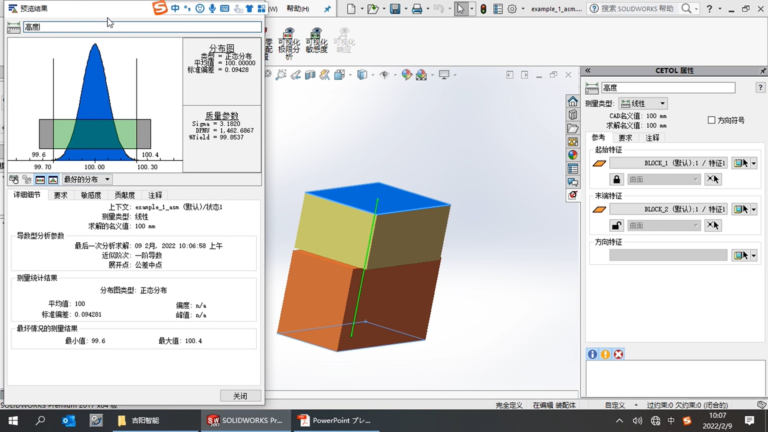
Task: Click the 可视化极限分析 tool icon
Action: pos(289,43)
